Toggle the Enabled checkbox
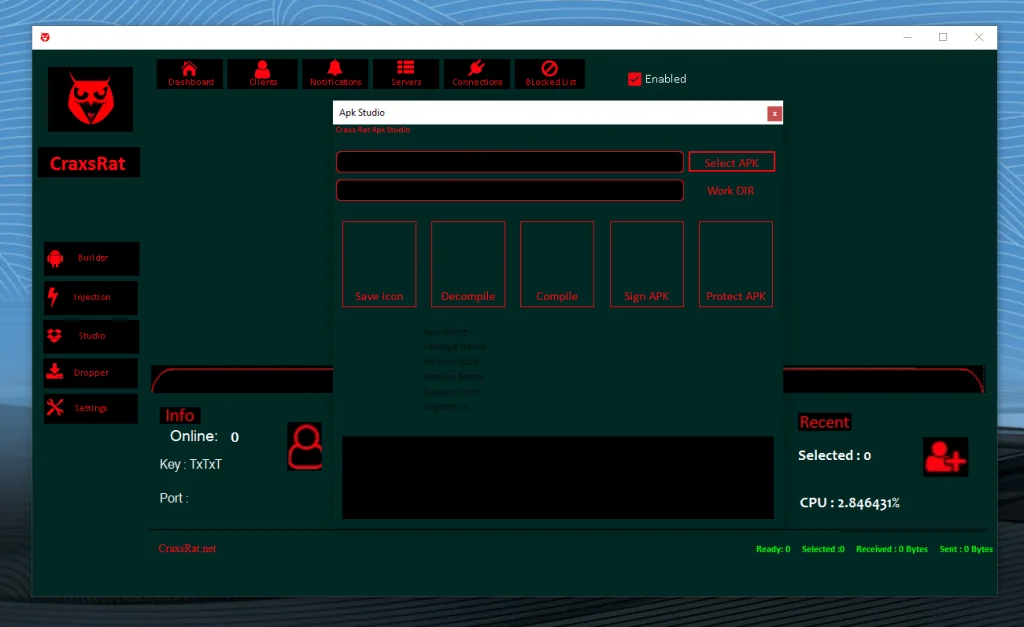Viewport: 1024px width, 627px height. click(x=634, y=79)
